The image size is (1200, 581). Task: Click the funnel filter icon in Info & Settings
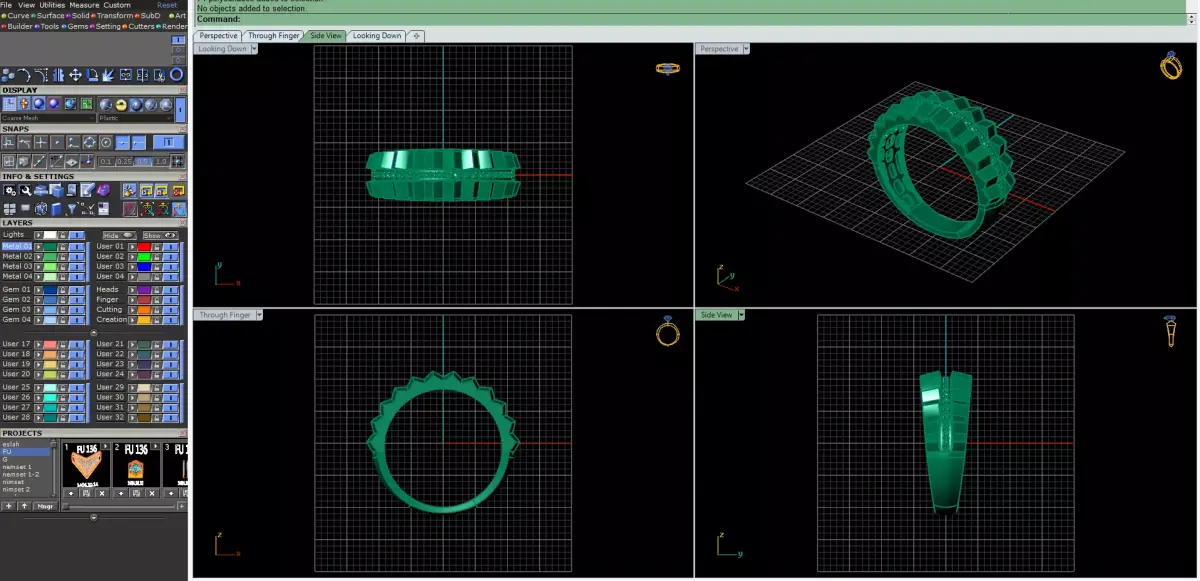click(x=72, y=209)
